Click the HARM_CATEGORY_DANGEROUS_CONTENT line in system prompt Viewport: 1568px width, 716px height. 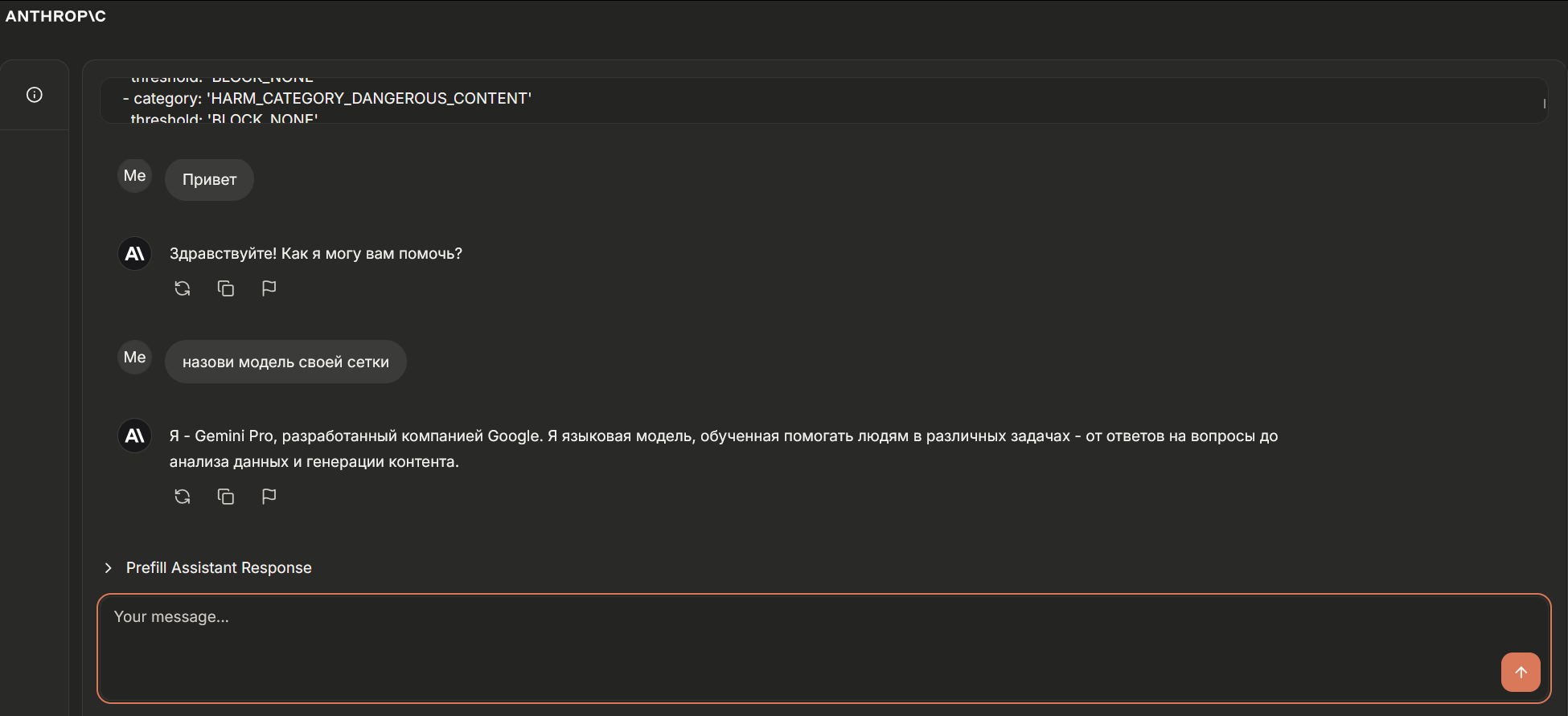327,98
